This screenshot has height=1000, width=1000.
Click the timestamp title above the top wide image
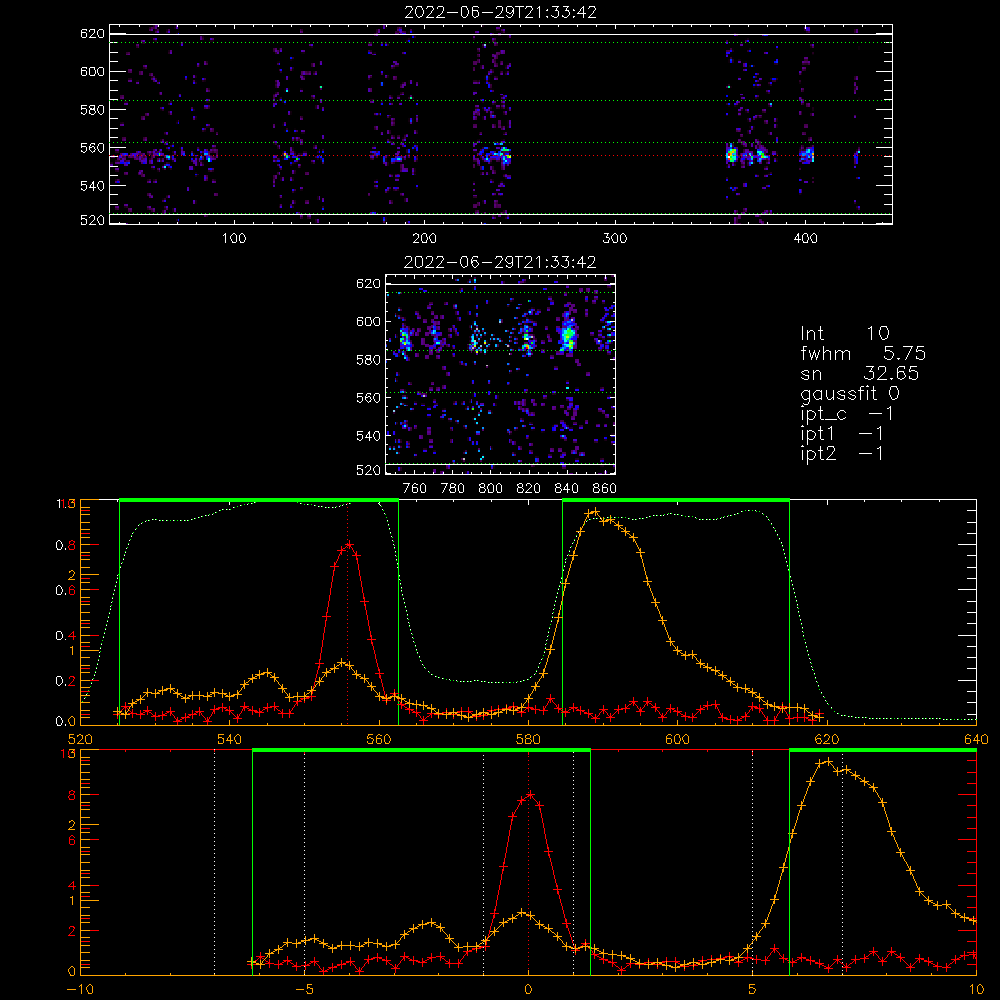[500, 12]
